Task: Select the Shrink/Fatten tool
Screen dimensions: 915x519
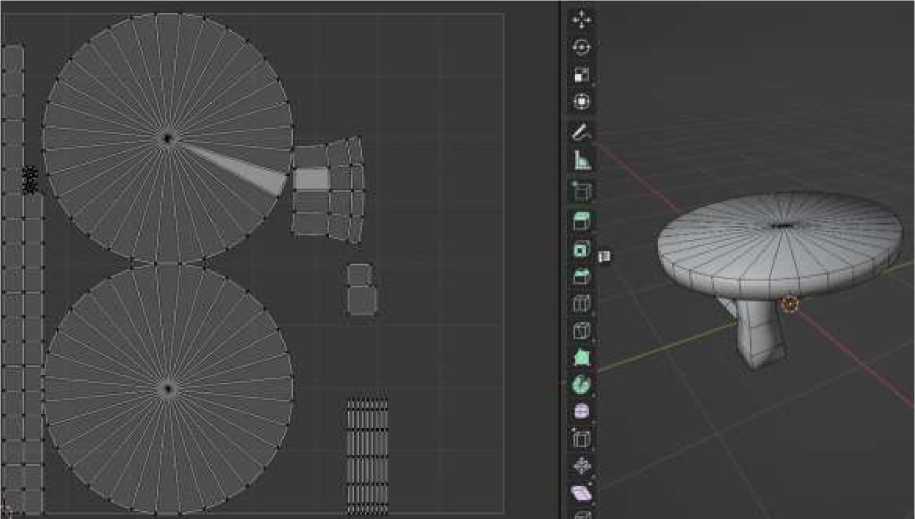Action: click(581, 466)
